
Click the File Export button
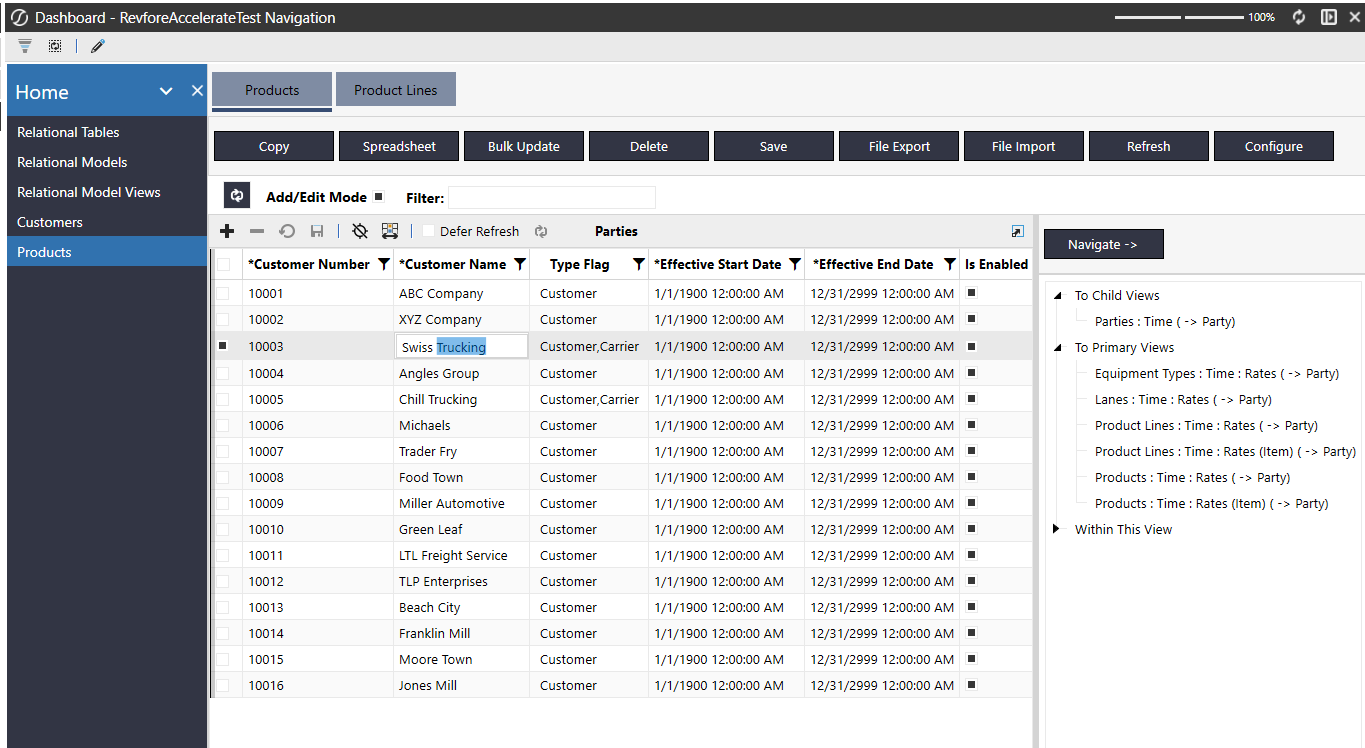[x=899, y=146]
